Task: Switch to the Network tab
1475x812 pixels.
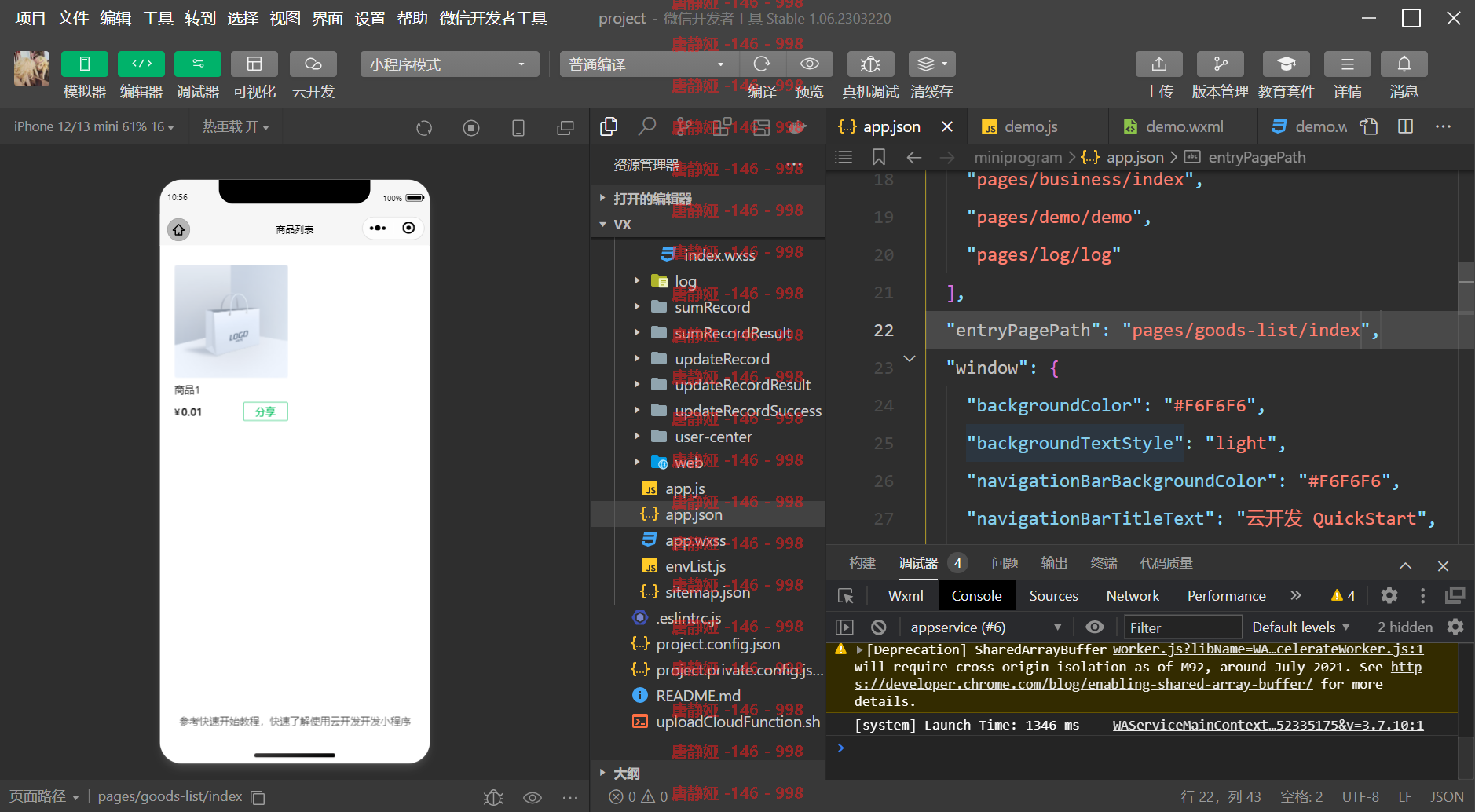Action: (1133, 596)
